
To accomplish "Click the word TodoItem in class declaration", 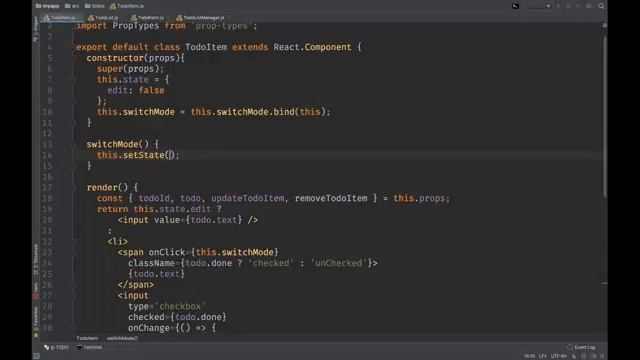I will (x=206, y=47).
